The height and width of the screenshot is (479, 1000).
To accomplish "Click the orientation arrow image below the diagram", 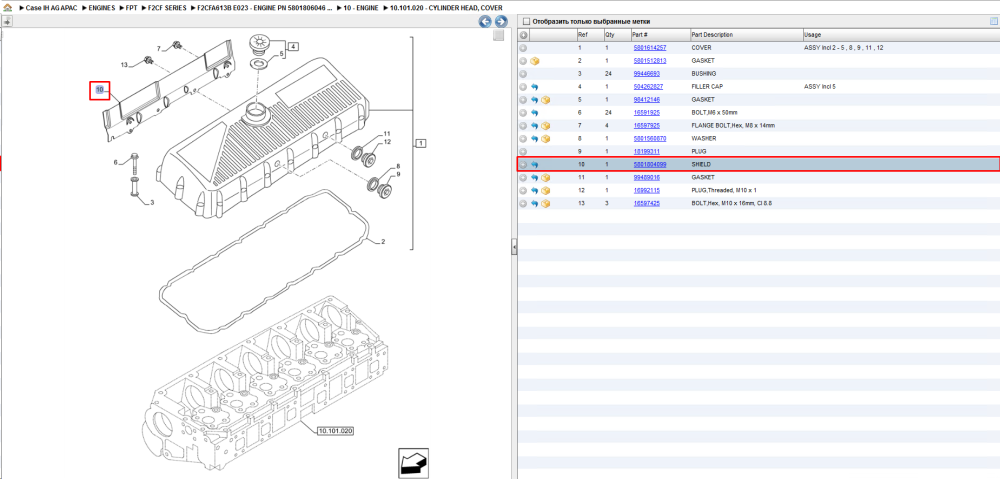I will 412,462.
